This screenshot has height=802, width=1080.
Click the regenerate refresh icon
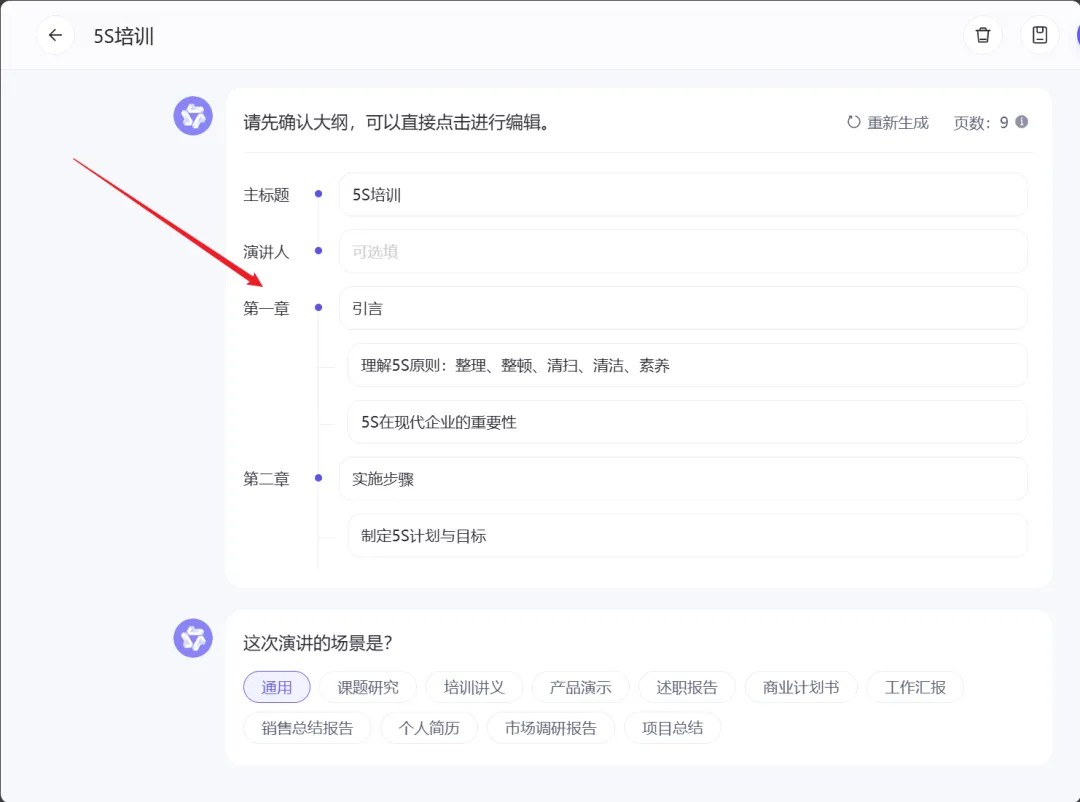(x=853, y=122)
